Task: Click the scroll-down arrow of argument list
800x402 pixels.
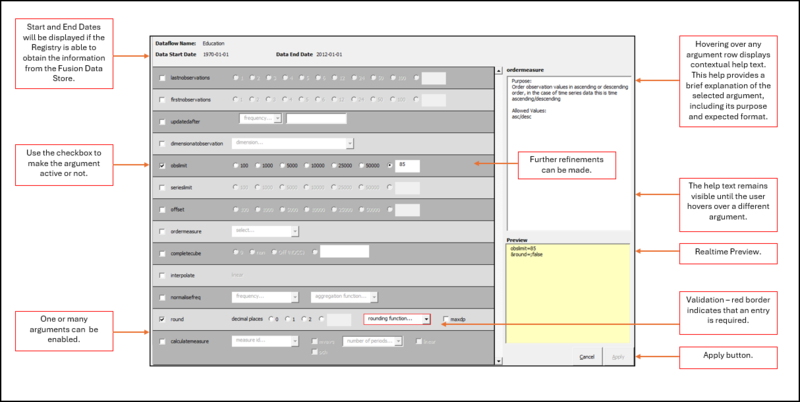Action: click(x=497, y=359)
